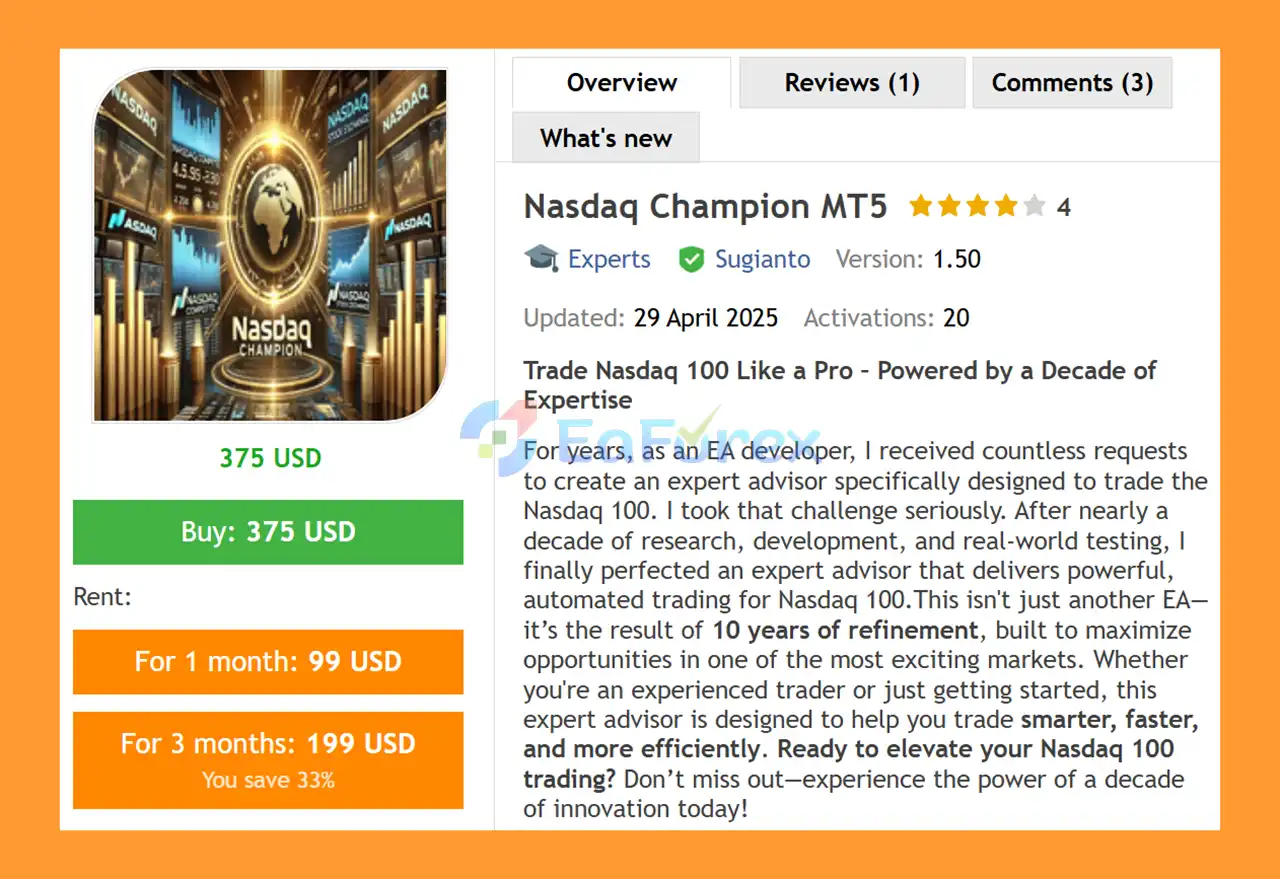
Task: Open the Reviews (1) tab
Action: point(852,83)
